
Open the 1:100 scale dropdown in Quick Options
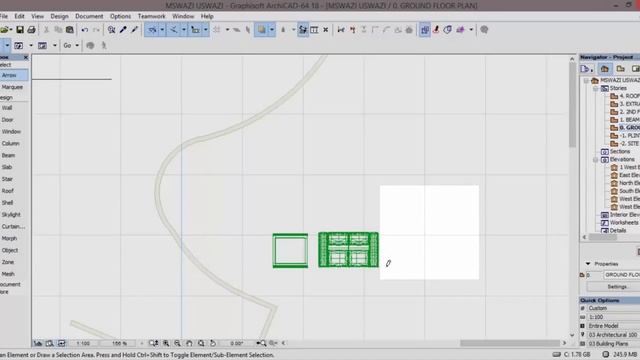point(613,317)
